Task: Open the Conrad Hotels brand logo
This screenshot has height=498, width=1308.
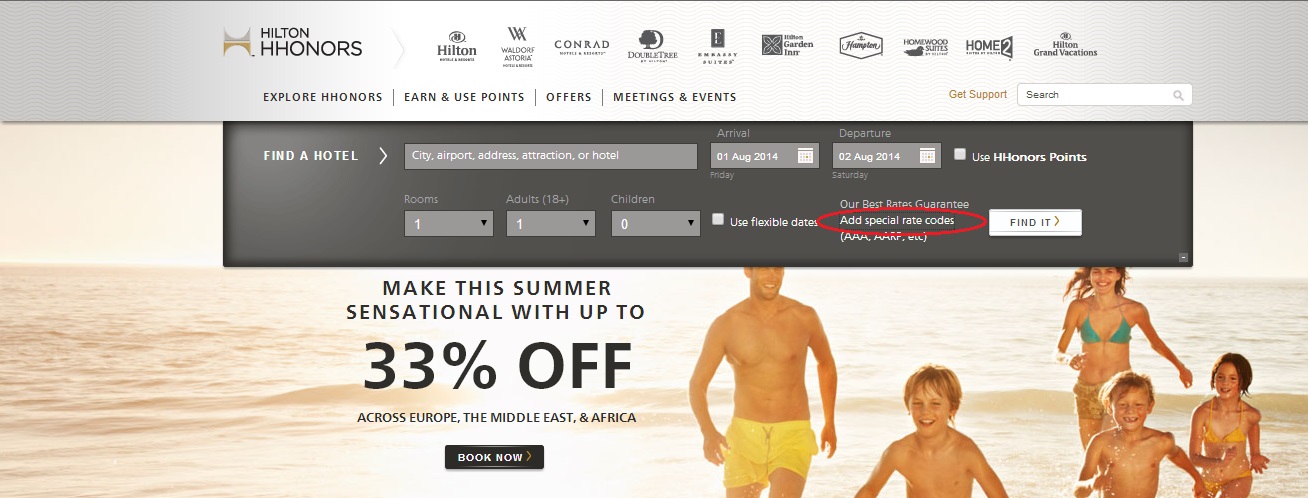Action: coord(581,46)
